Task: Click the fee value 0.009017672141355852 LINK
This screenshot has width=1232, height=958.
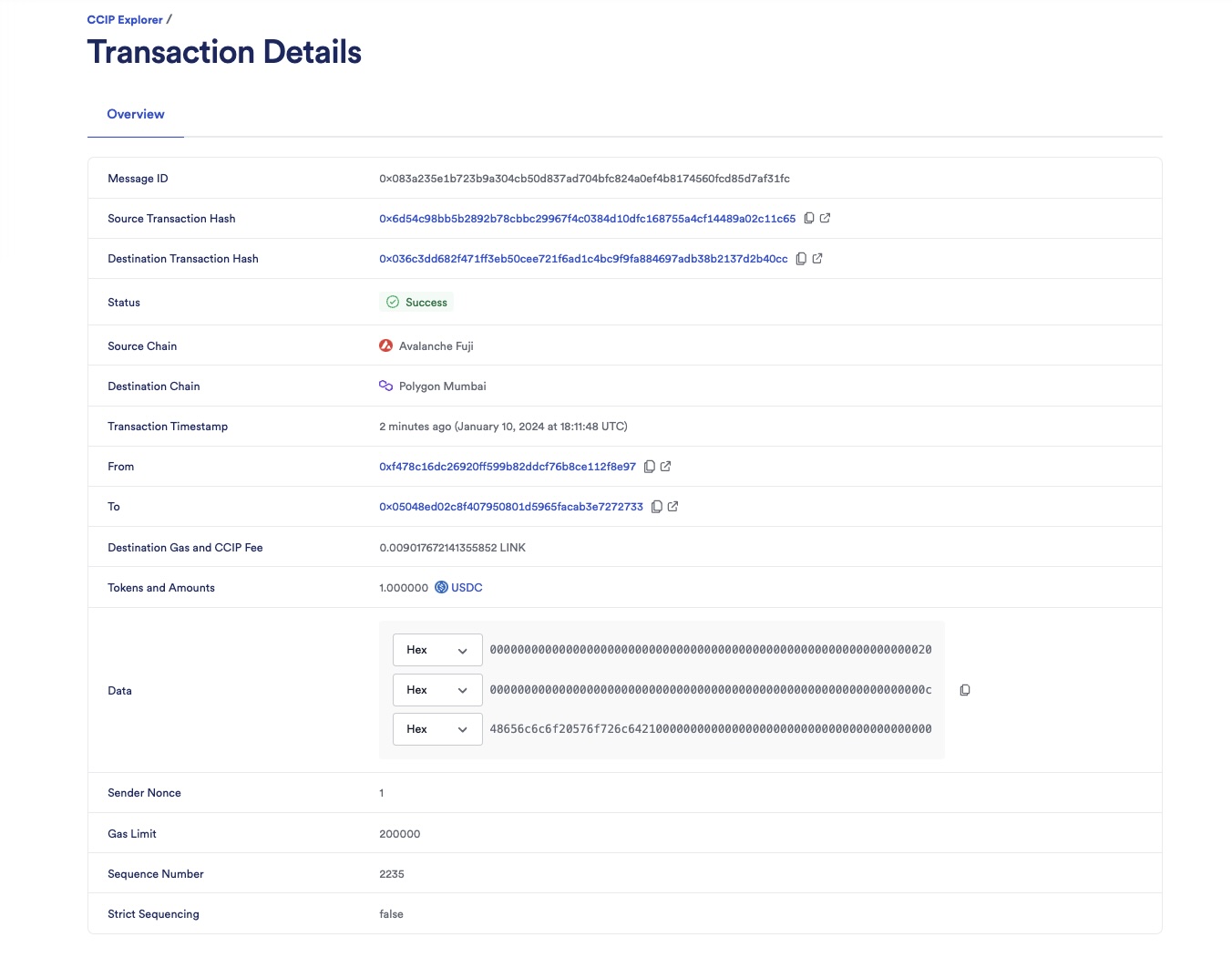Action: tap(452, 548)
